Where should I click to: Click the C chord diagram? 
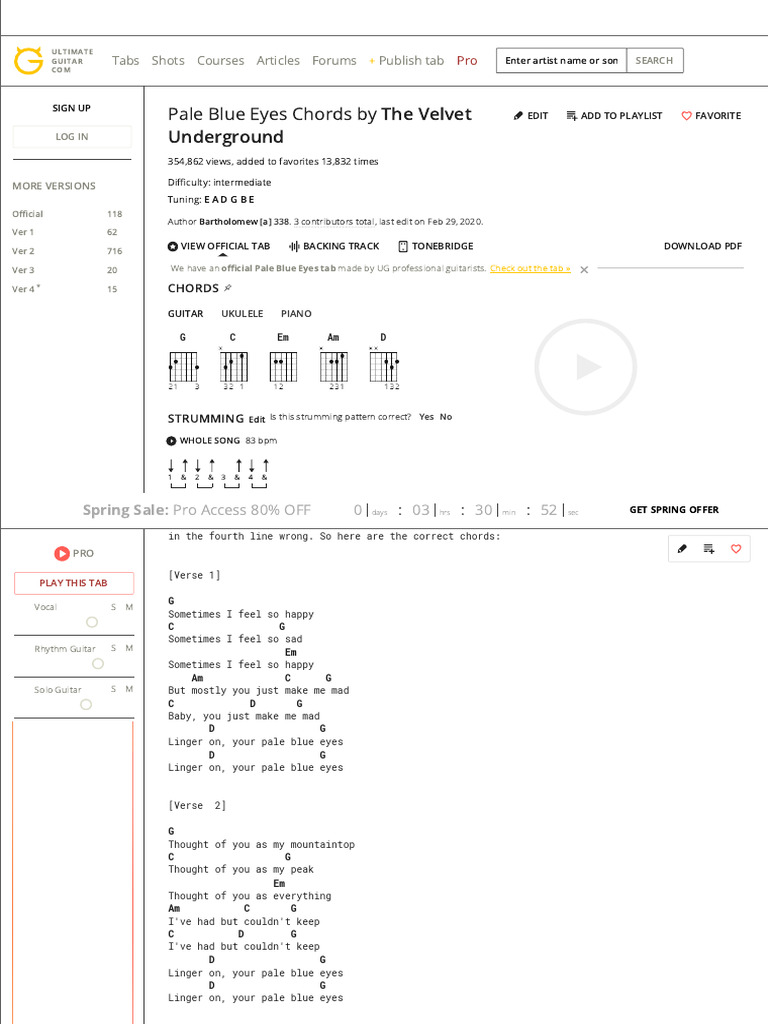233,362
